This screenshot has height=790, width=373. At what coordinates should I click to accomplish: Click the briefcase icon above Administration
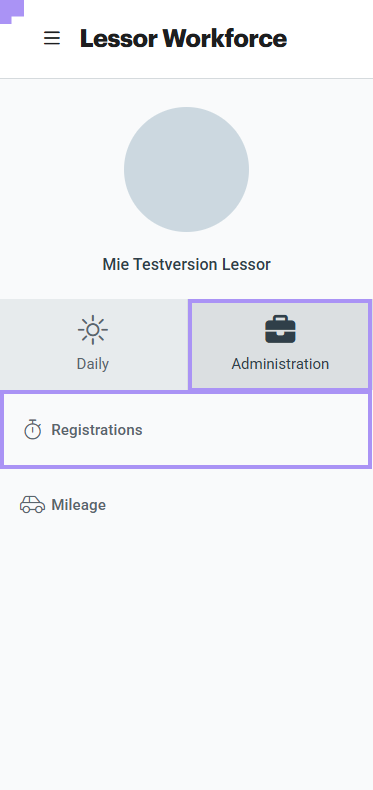pyautogui.click(x=280, y=330)
